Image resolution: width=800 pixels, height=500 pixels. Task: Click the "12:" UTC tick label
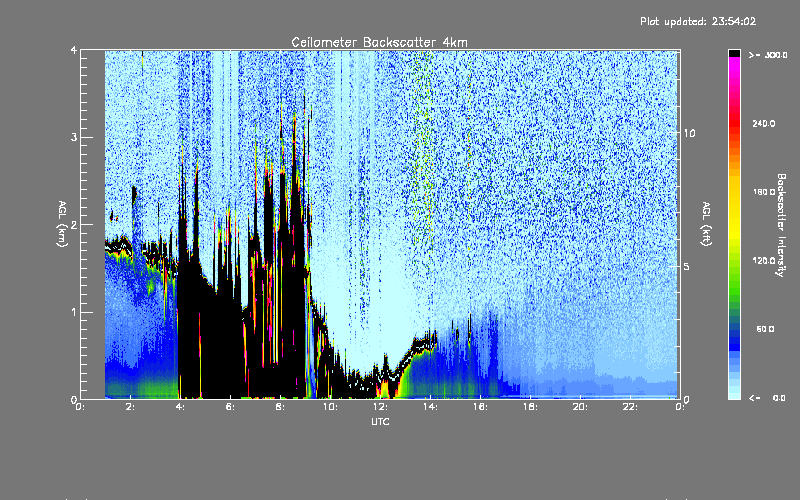click(x=380, y=407)
